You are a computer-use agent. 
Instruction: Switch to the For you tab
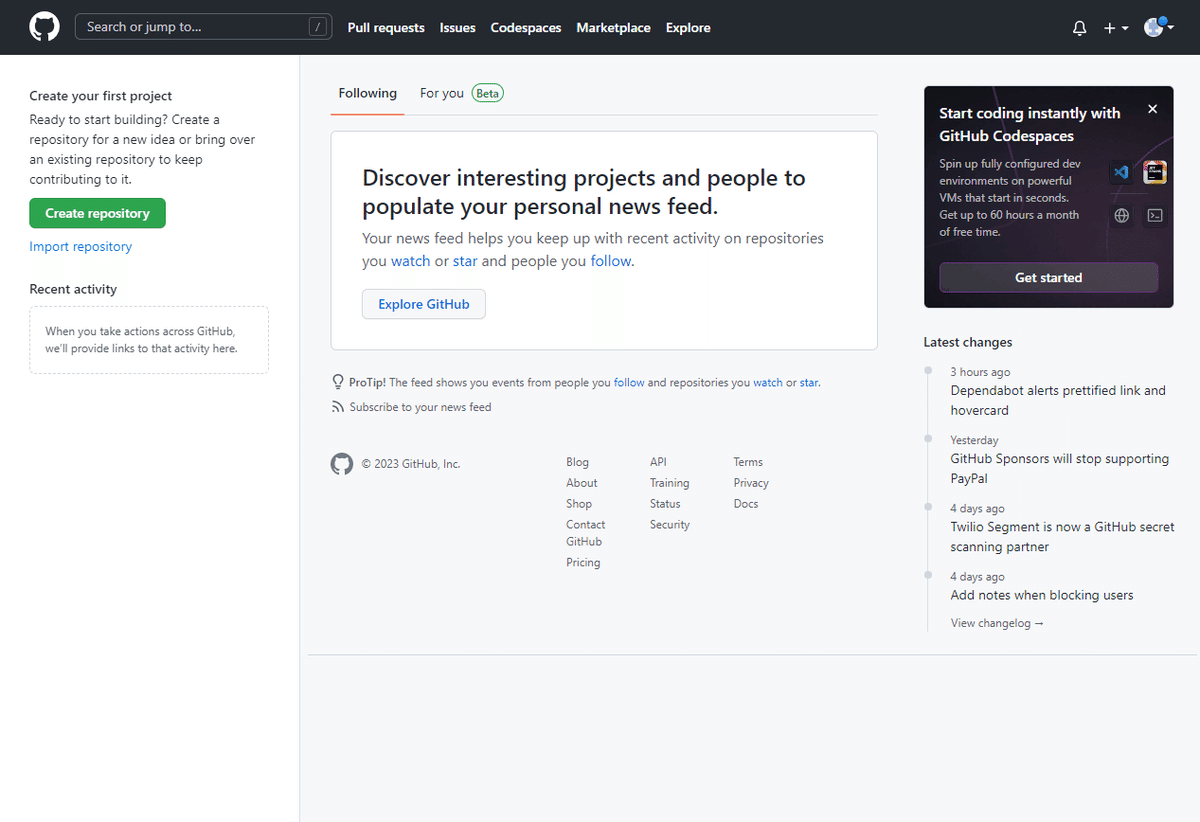[442, 93]
